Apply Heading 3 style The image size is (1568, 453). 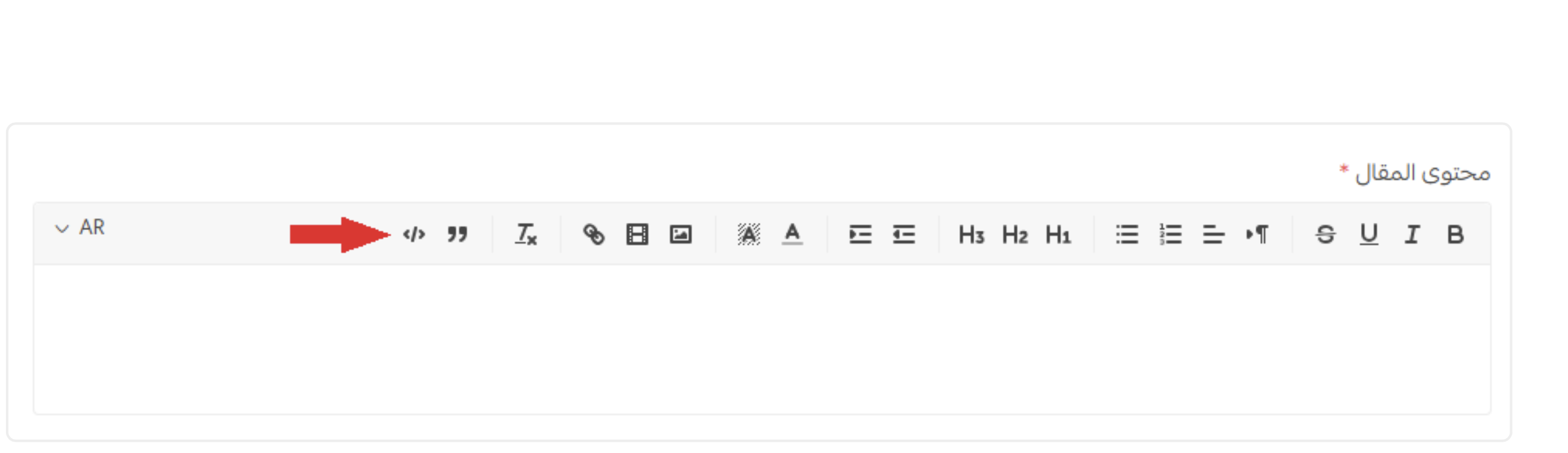971,234
